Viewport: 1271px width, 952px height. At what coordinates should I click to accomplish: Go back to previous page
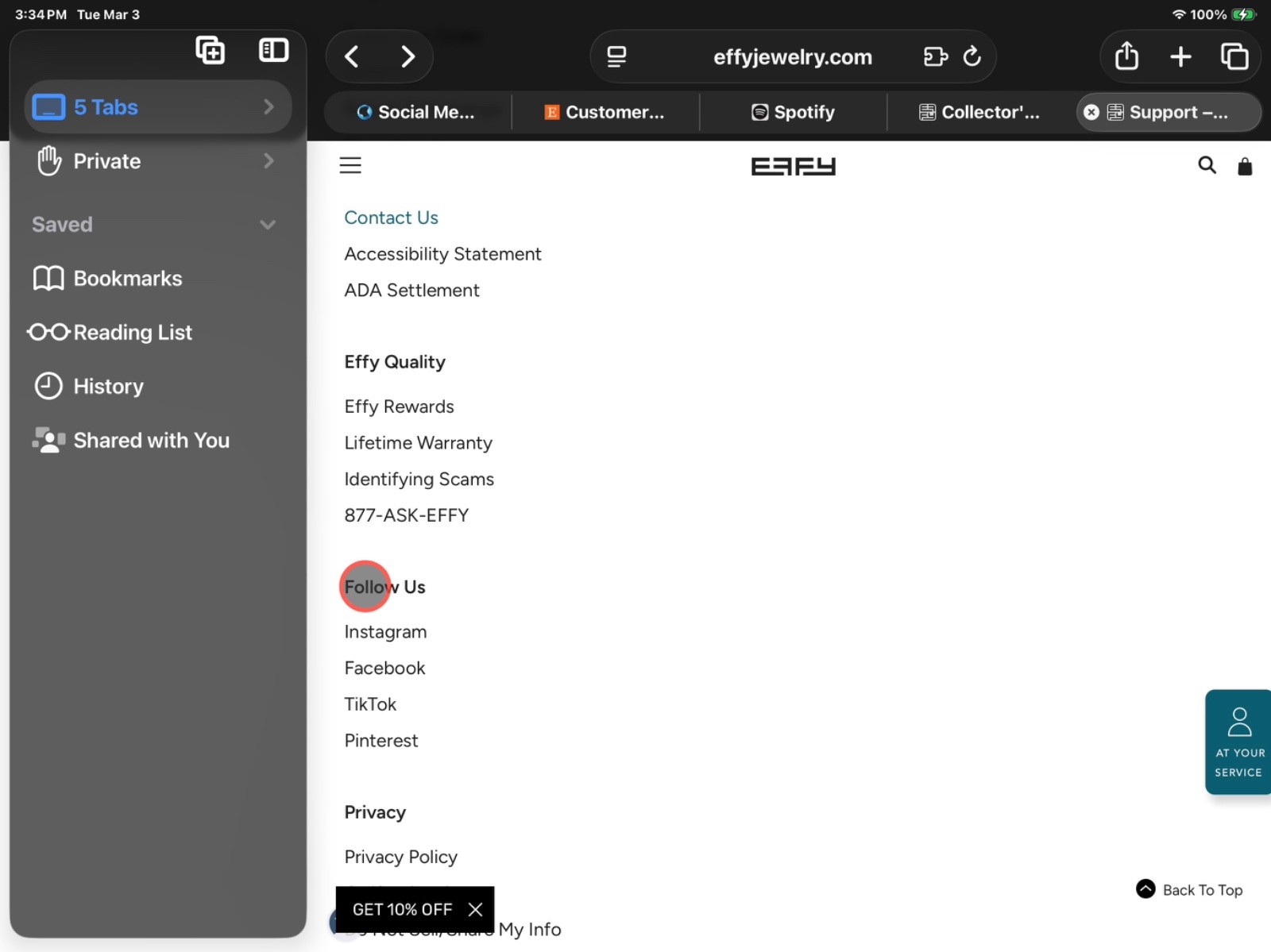pyautogui.click(x=352, y=56)
